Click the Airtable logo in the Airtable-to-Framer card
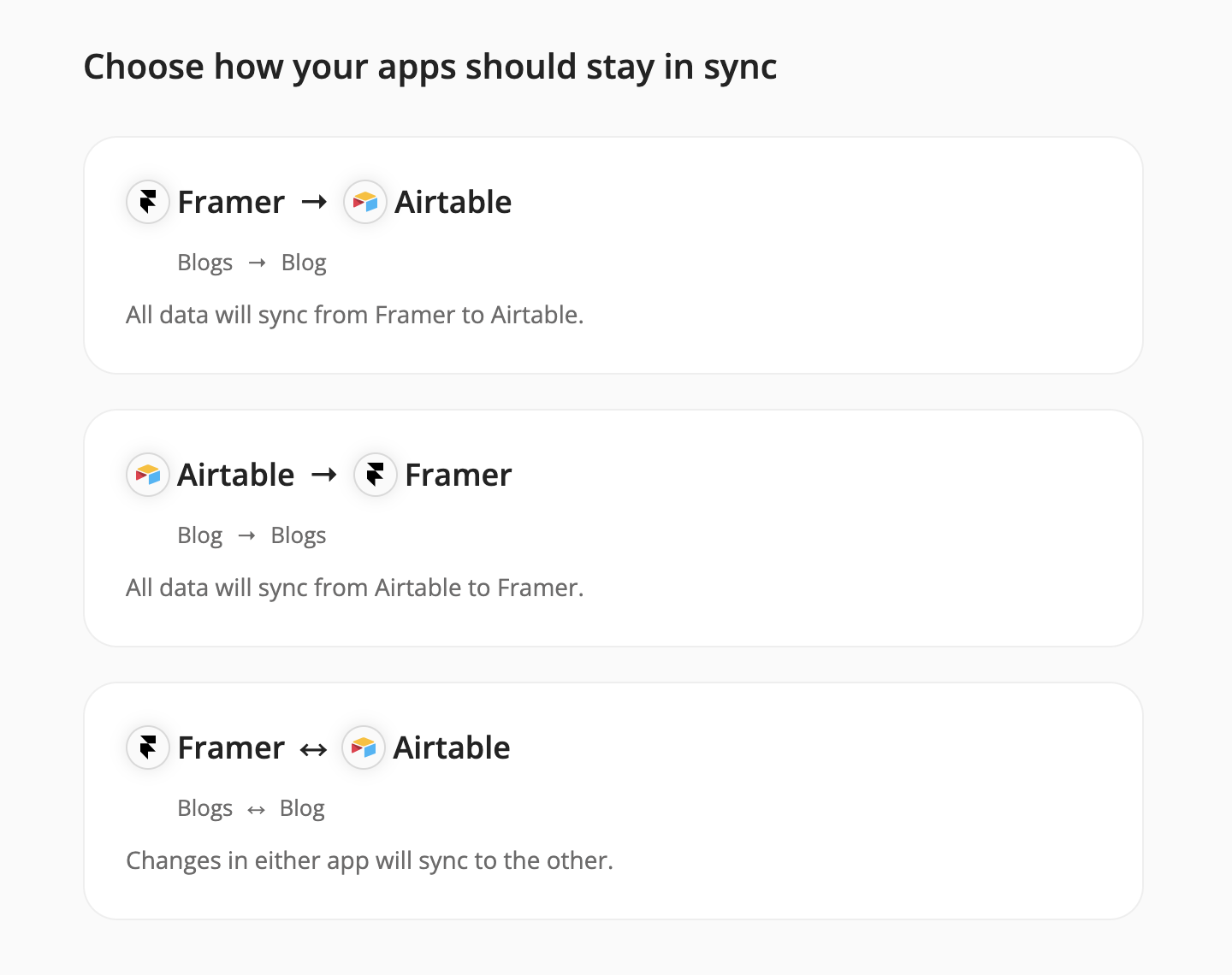The width and height of the screenshot is (1232, 975). click(148, 475)
